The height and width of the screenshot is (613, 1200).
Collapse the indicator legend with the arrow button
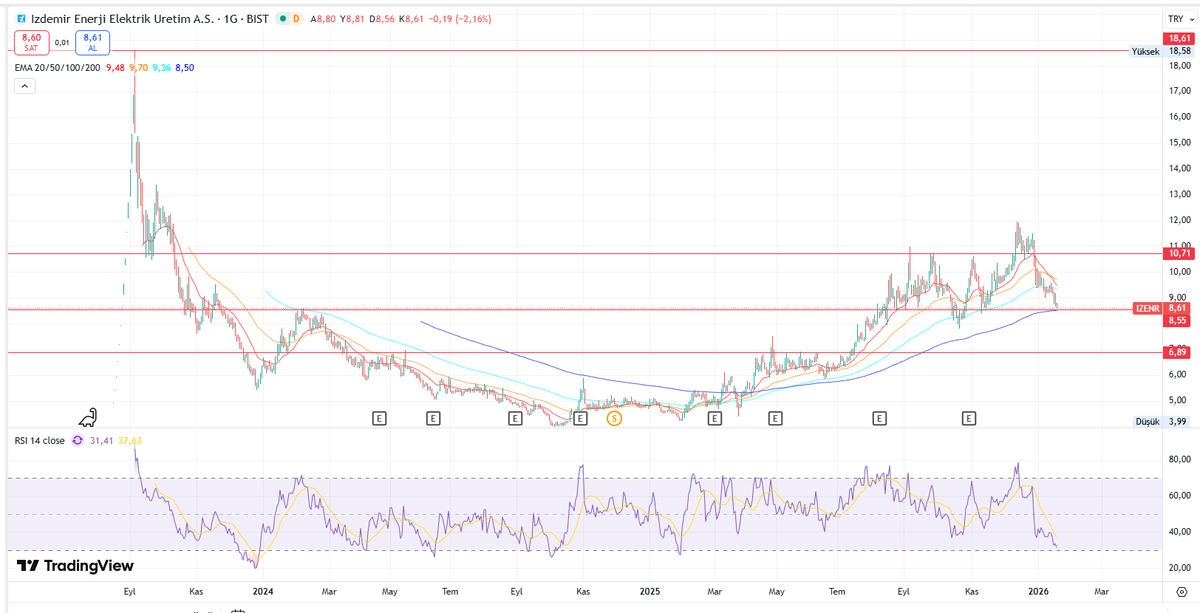click(24, 86)
